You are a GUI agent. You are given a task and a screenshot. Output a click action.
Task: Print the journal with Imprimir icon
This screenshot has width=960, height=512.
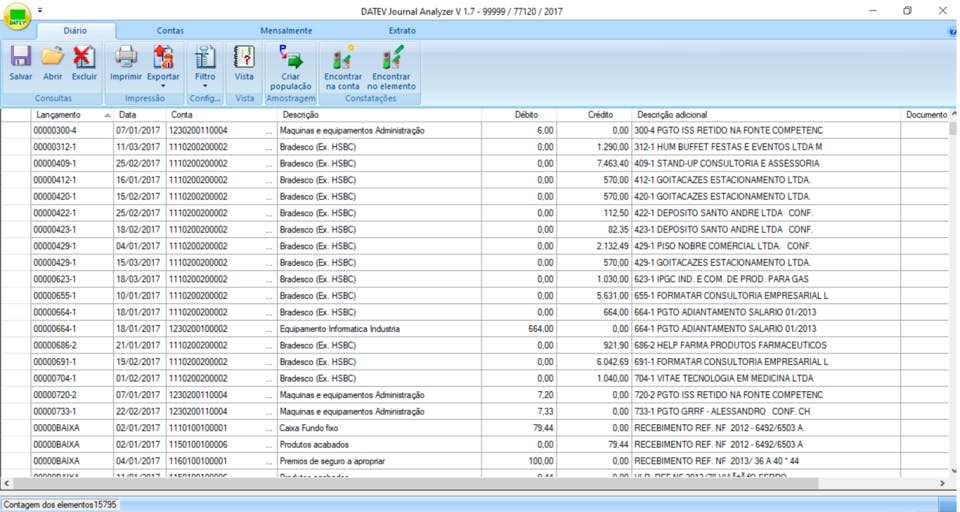pyautogui.click(x=126, y=57)
